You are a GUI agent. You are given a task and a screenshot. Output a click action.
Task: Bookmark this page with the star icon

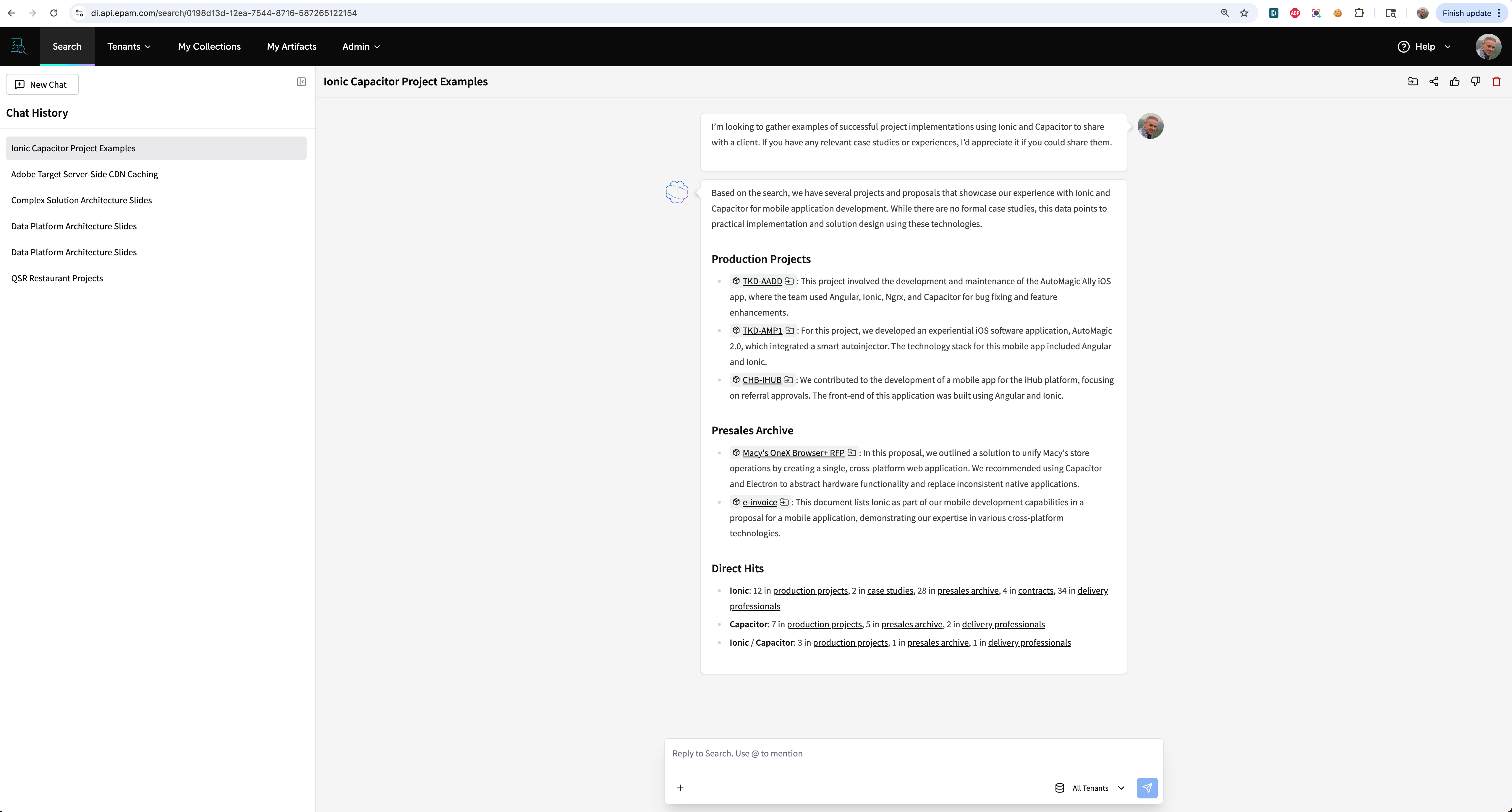[1244, 13]
